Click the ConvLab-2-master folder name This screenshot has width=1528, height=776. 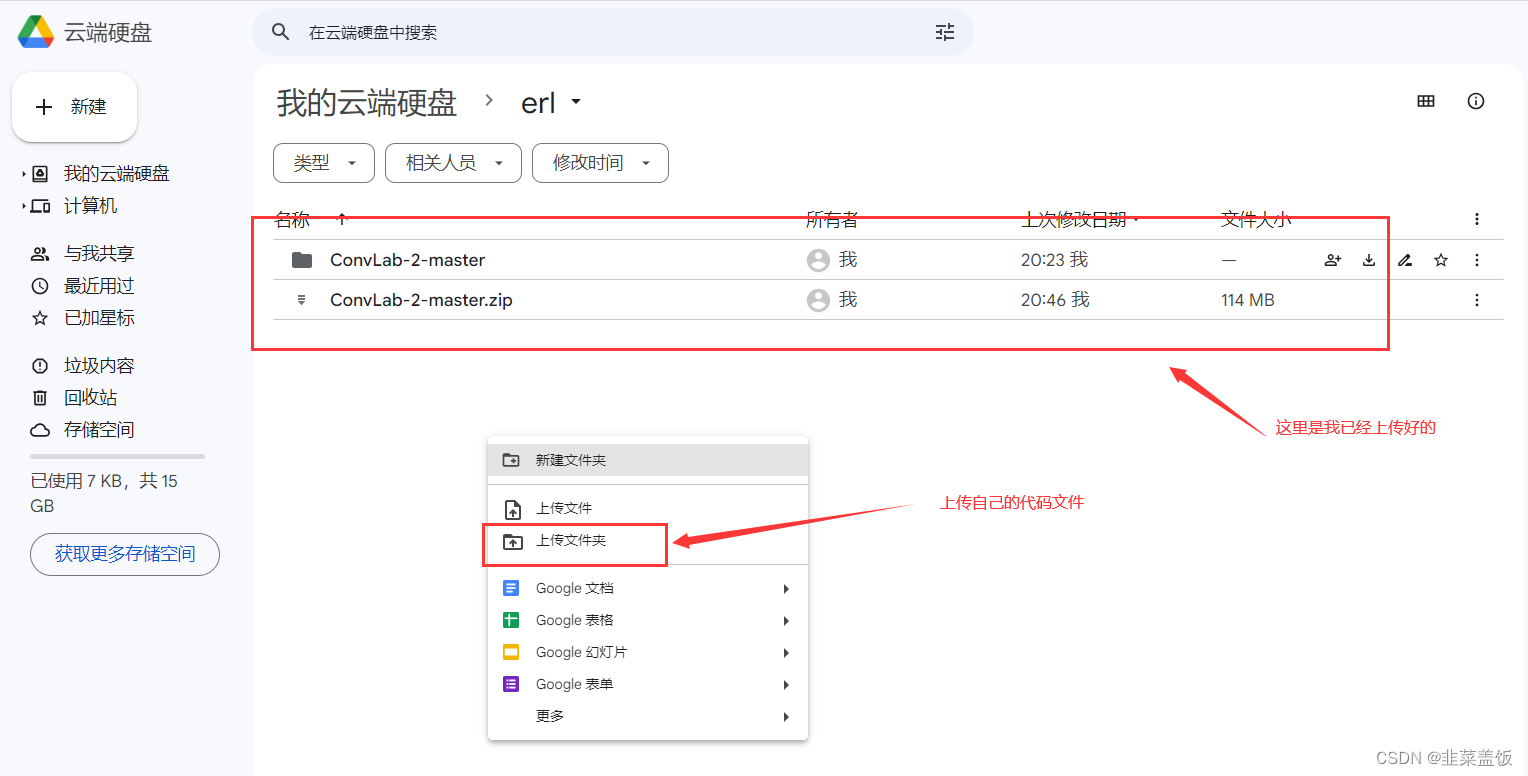click(x=408, y=260)
